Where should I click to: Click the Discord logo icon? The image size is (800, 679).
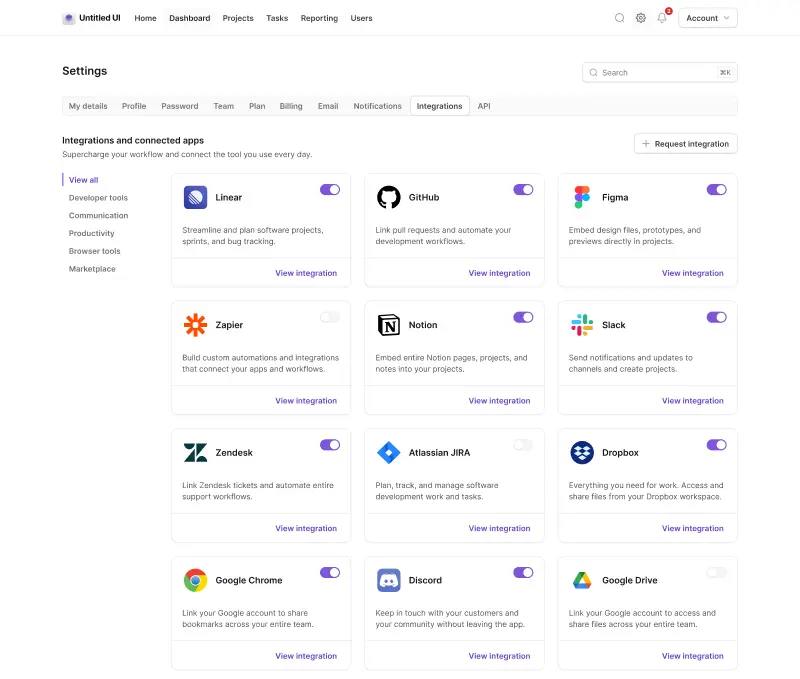click(x=389, y=580)
